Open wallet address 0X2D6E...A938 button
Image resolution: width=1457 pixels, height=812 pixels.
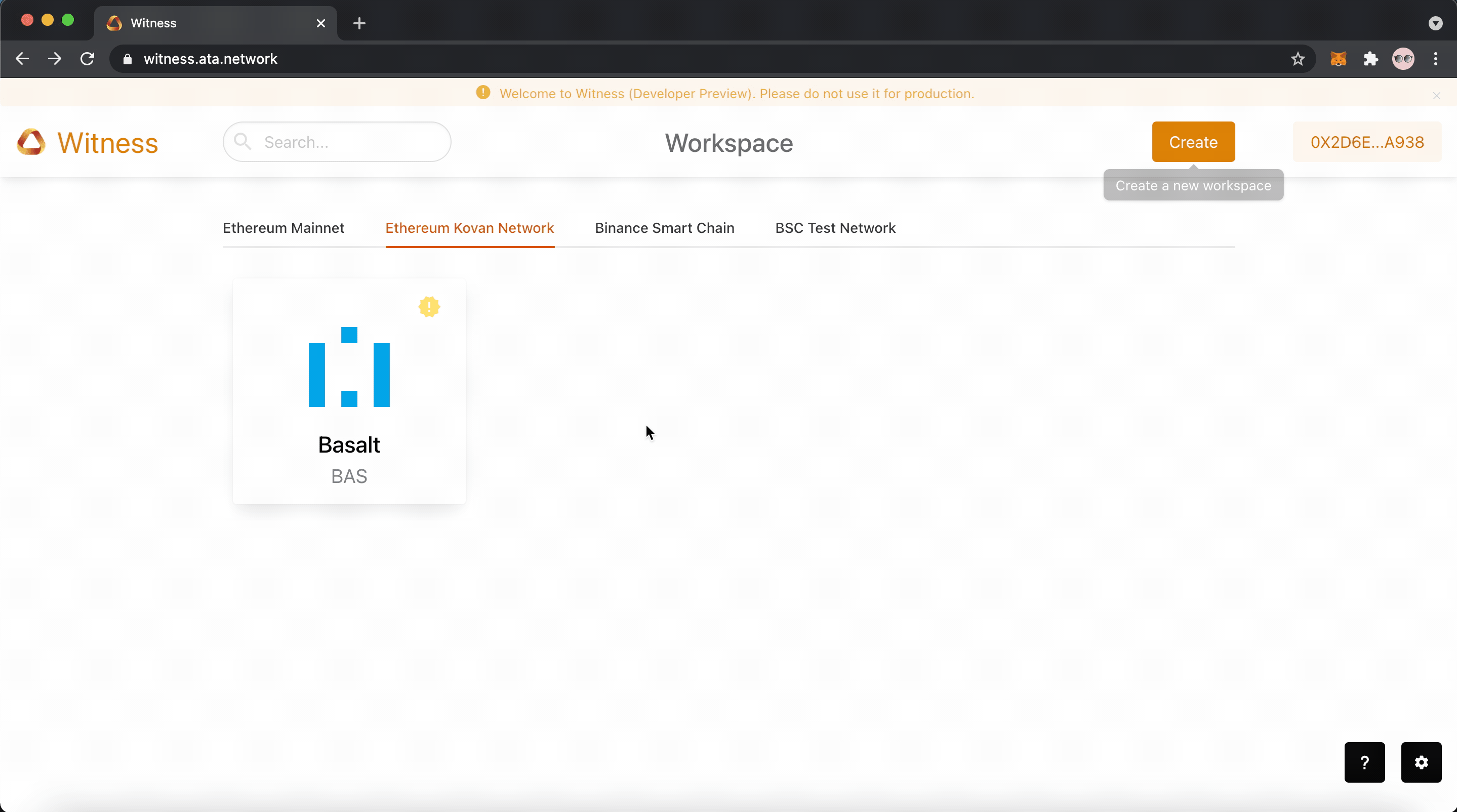(1367, 142)
